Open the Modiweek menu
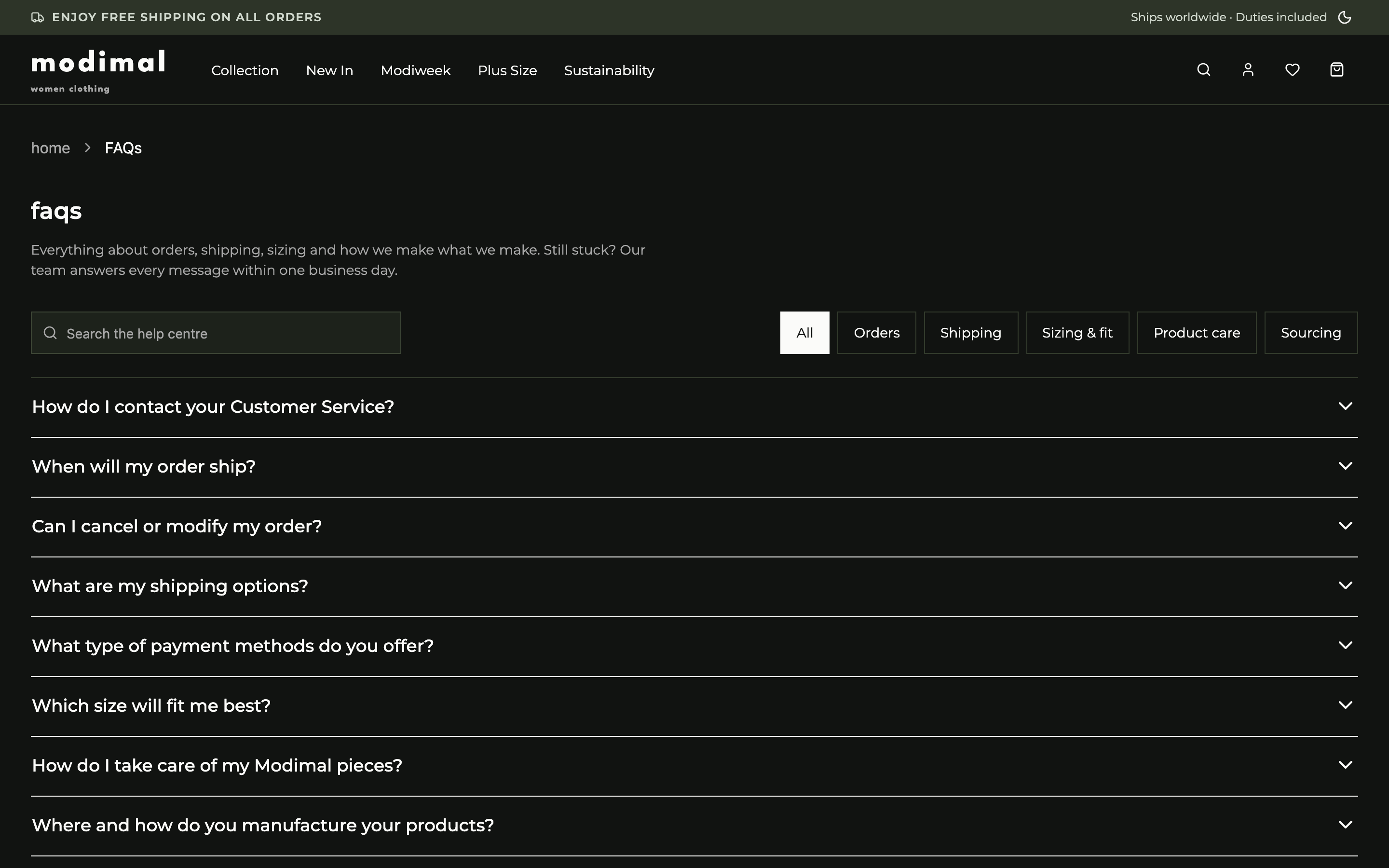The height and width of the screenshot is (868, 1389). (x=416, y=70)
